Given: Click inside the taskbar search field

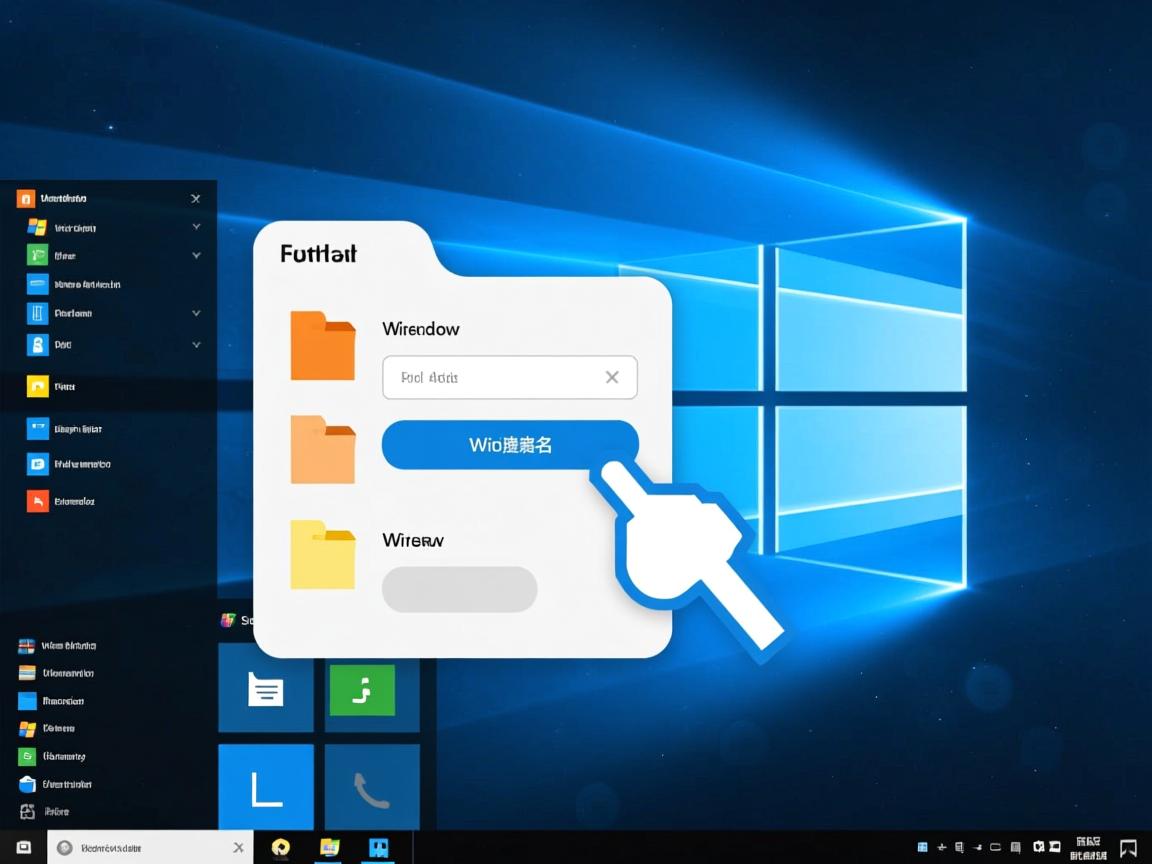Looking at the screenshot, I should tap(150, 847).
